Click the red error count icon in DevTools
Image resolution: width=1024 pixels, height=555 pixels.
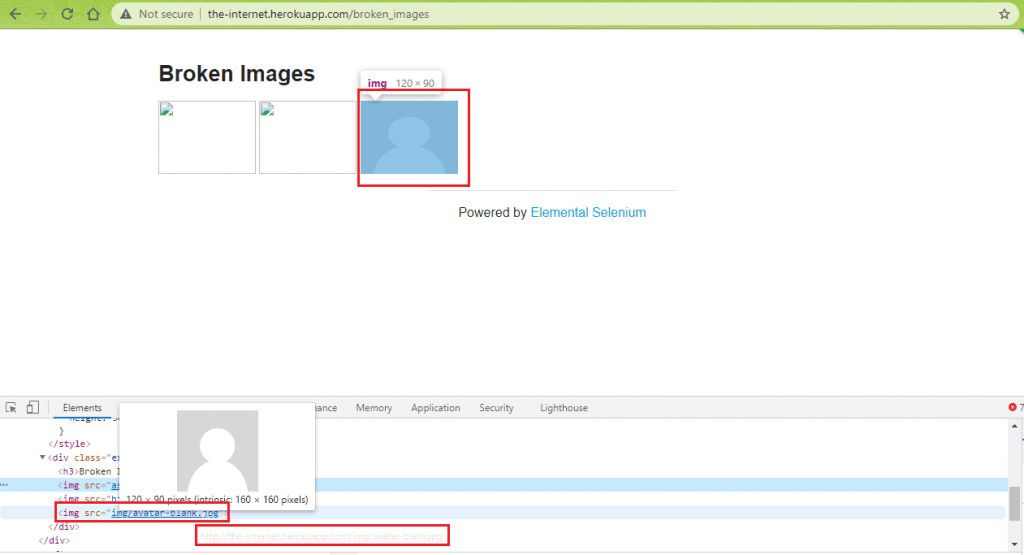pos(1012,407)
